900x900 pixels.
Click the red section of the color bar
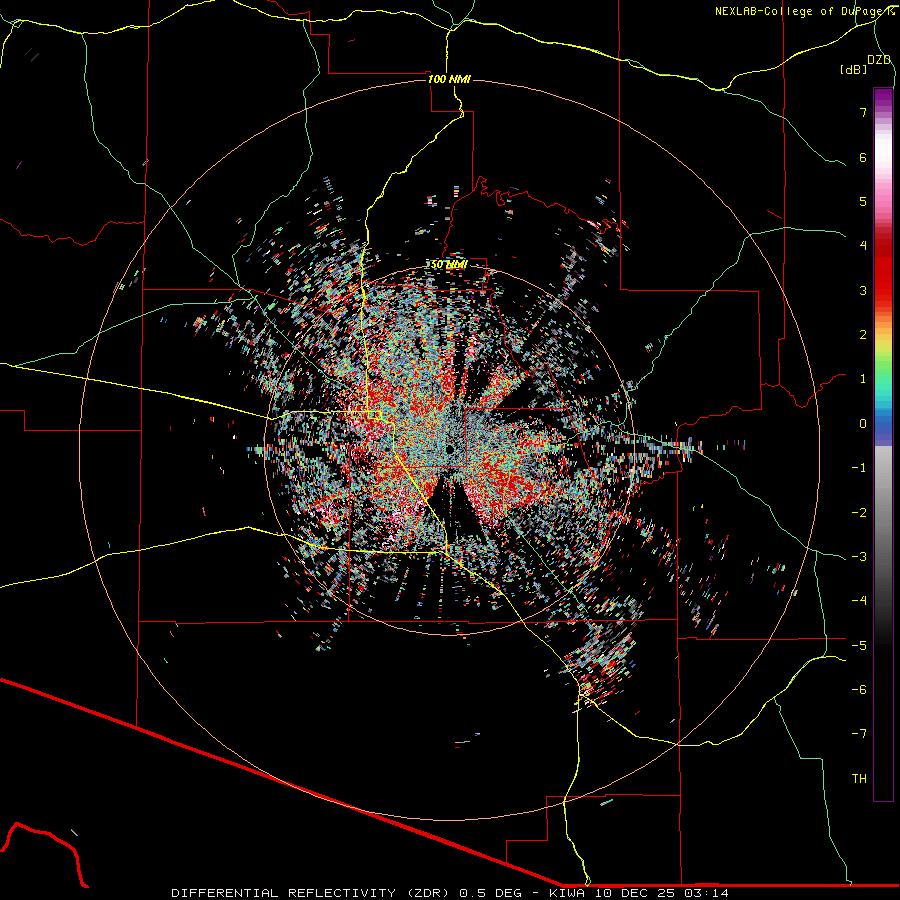coord(883,270)
